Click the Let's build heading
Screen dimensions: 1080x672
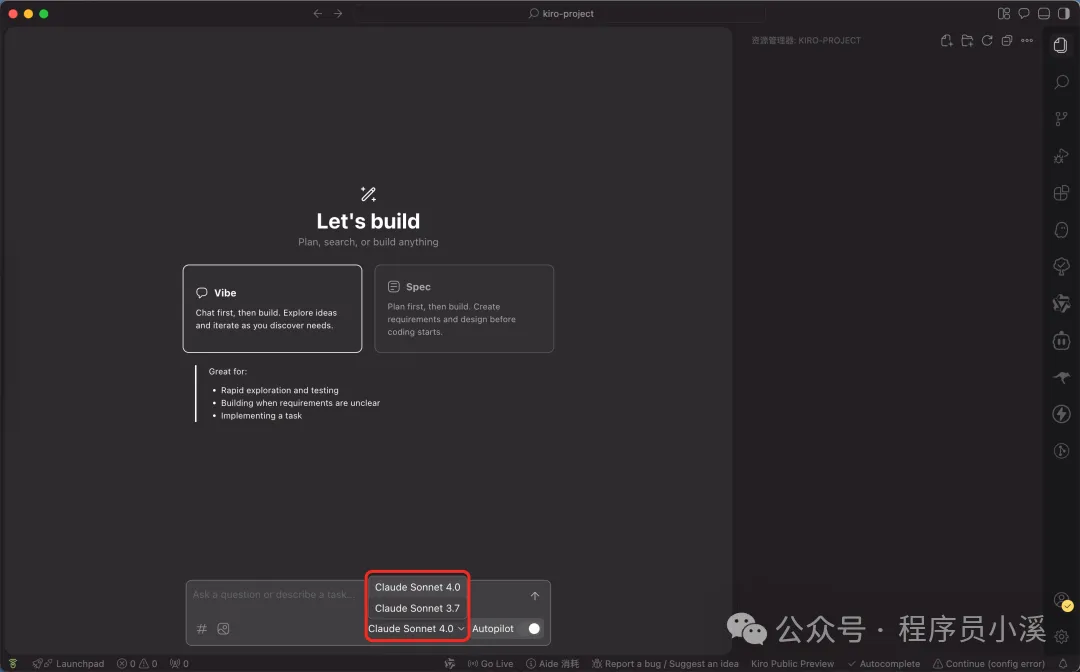(368, 221)
